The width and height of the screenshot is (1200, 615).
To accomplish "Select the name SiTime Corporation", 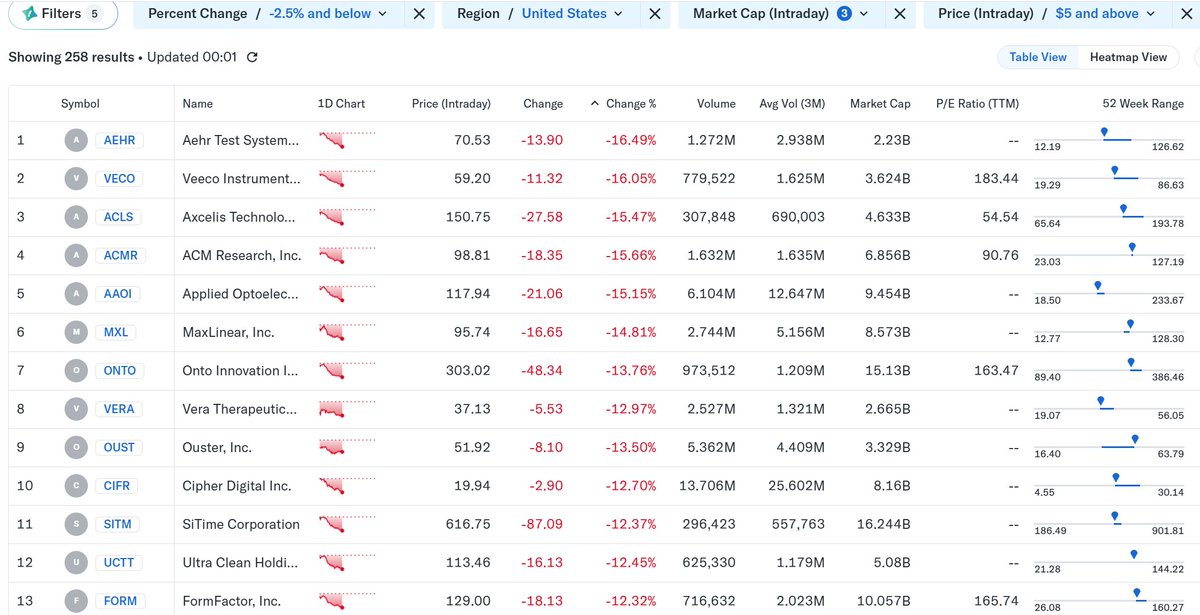I will (x=241, y=524).
